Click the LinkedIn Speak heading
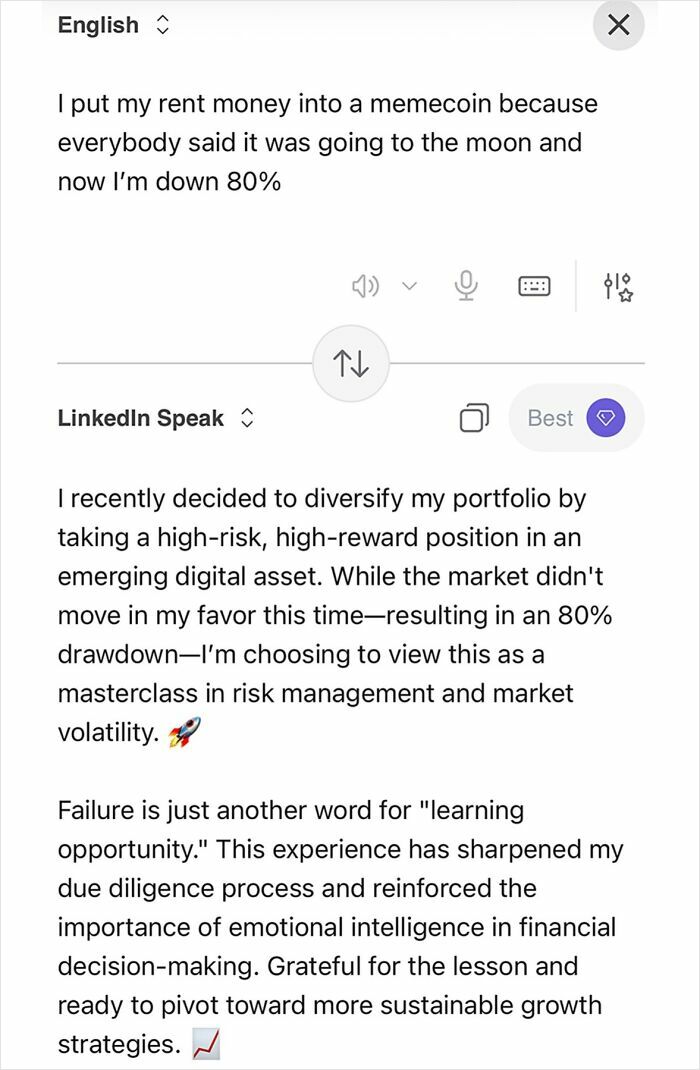Screen dimensions: 700x1070 (140, 418)
